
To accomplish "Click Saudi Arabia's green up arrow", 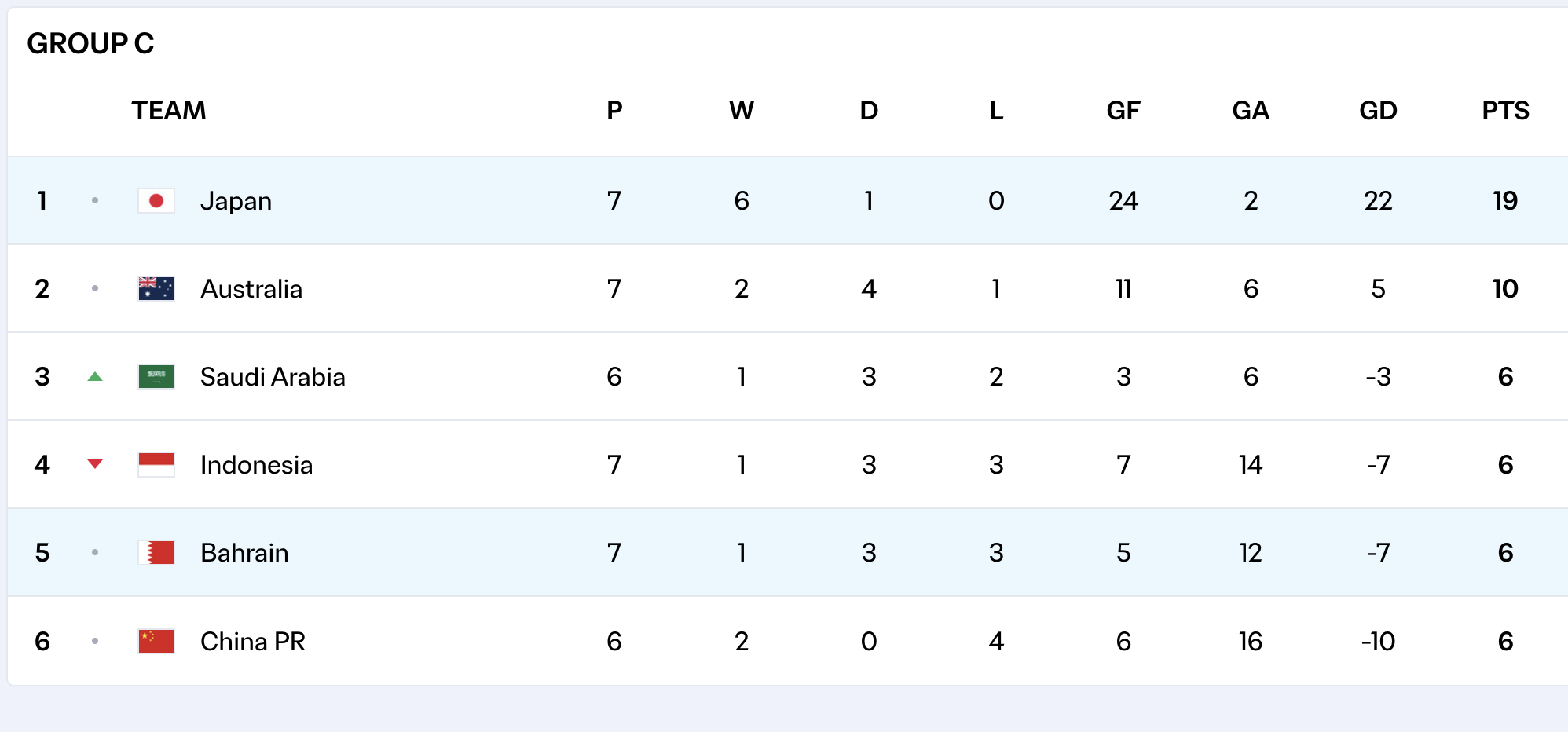I will tap(95, 377).
